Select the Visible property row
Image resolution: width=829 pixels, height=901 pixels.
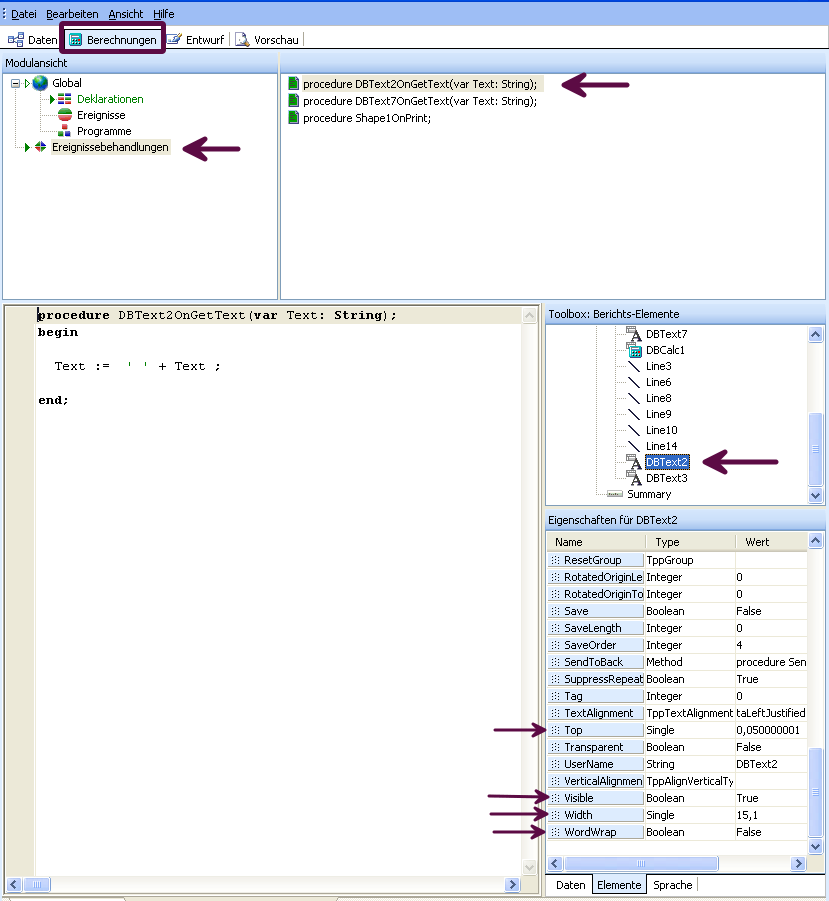click(x=677, y=798)
